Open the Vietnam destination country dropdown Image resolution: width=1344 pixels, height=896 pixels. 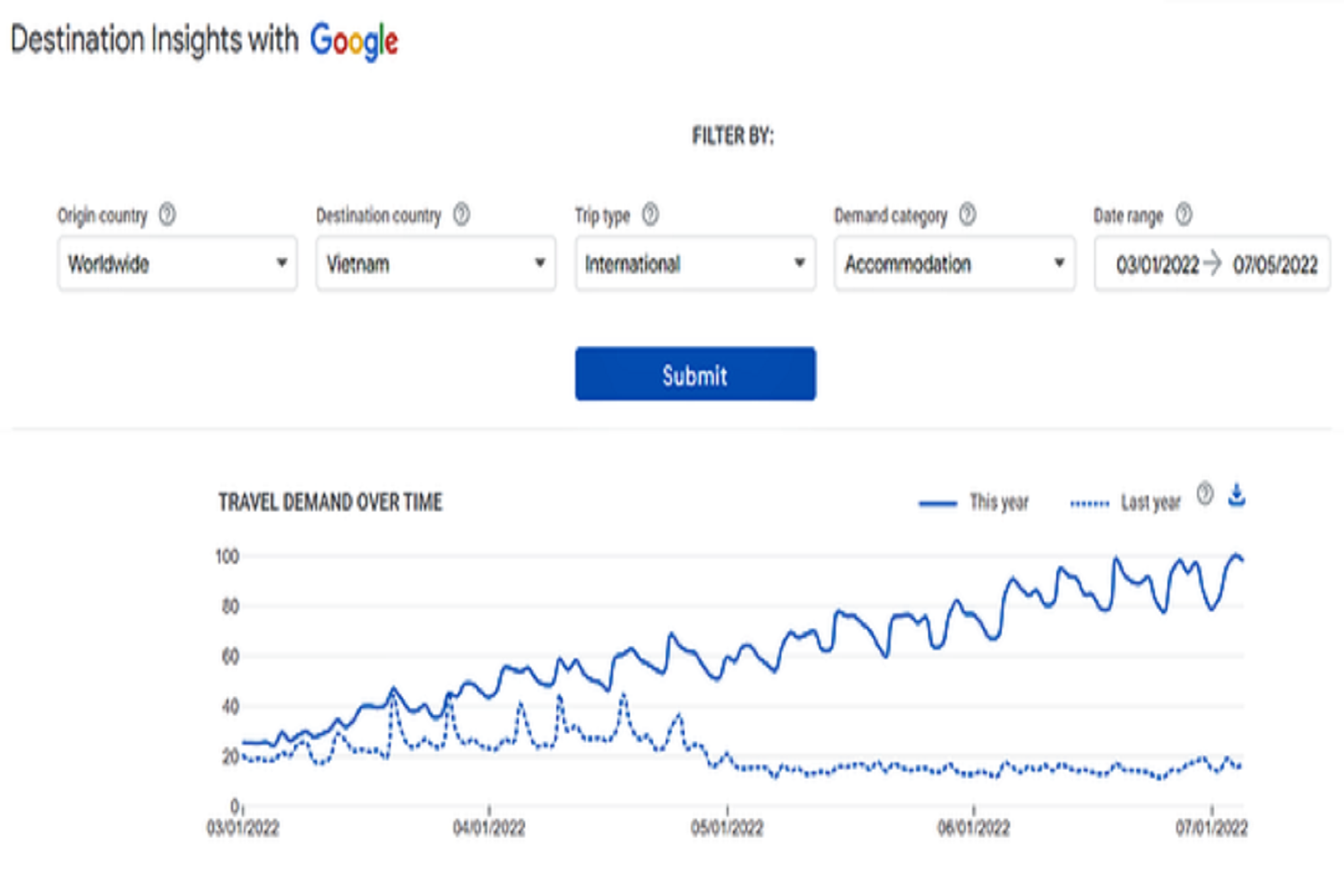[x=435, y=263]
